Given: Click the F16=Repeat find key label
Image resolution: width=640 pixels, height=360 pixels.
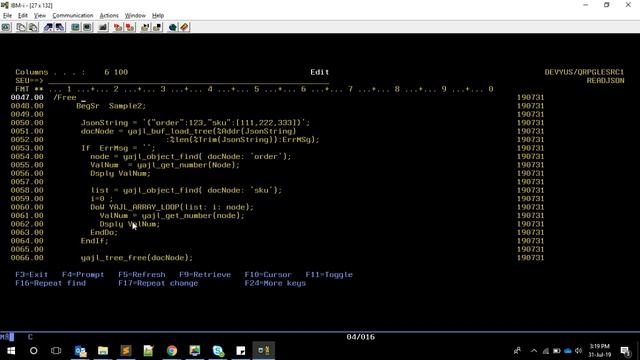Looking at the screenshot, I should point(51,283).
